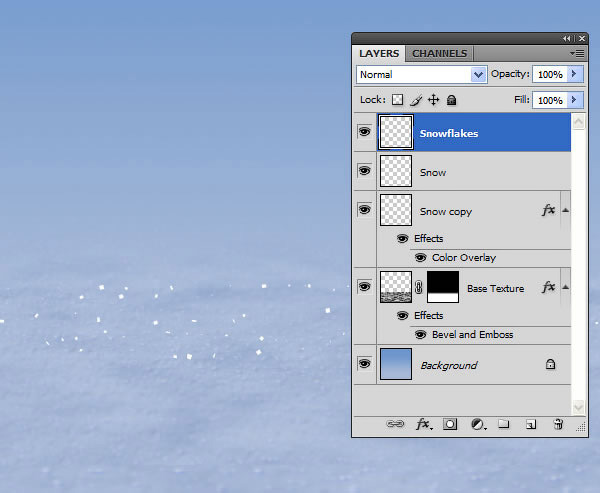Click the layers list scroll up arrow

578,122
